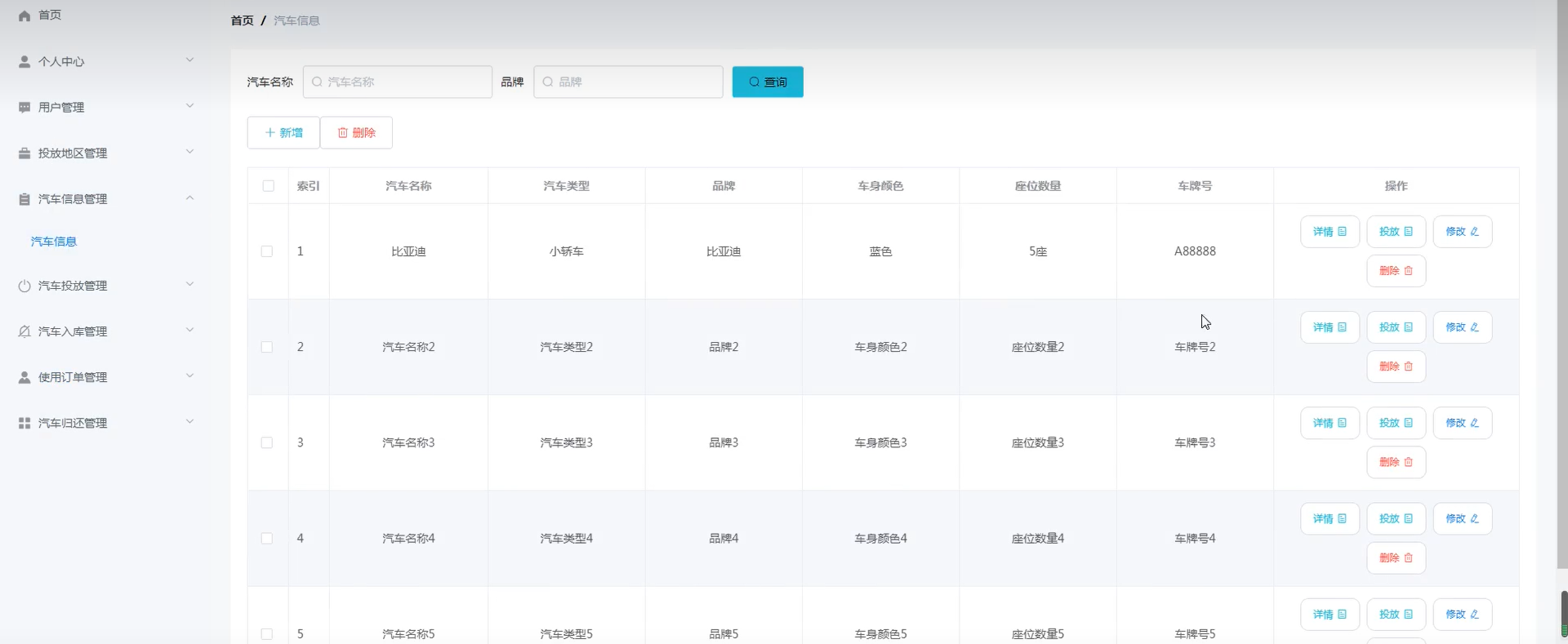Click search icon inside 品牌 field
Viewport: 1568px width, 644px height.
548,82
